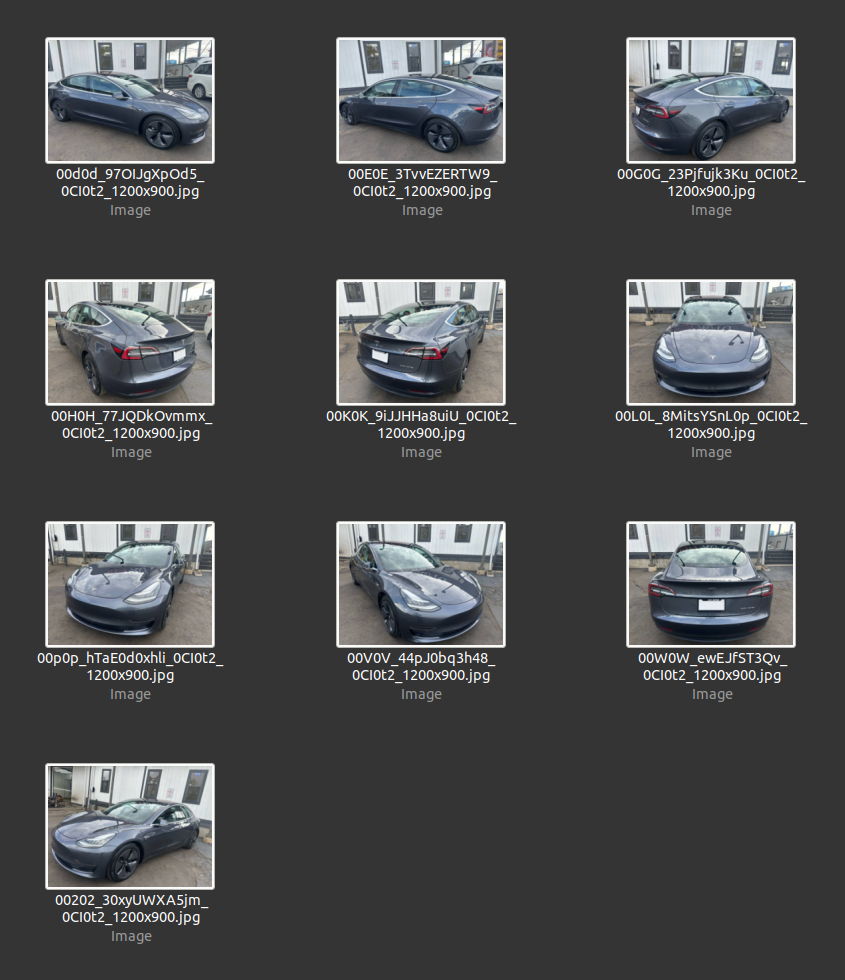
Task: Click the filename label starting with 00p0p_hTaE0d0xhli
Action: click(130, 667)
